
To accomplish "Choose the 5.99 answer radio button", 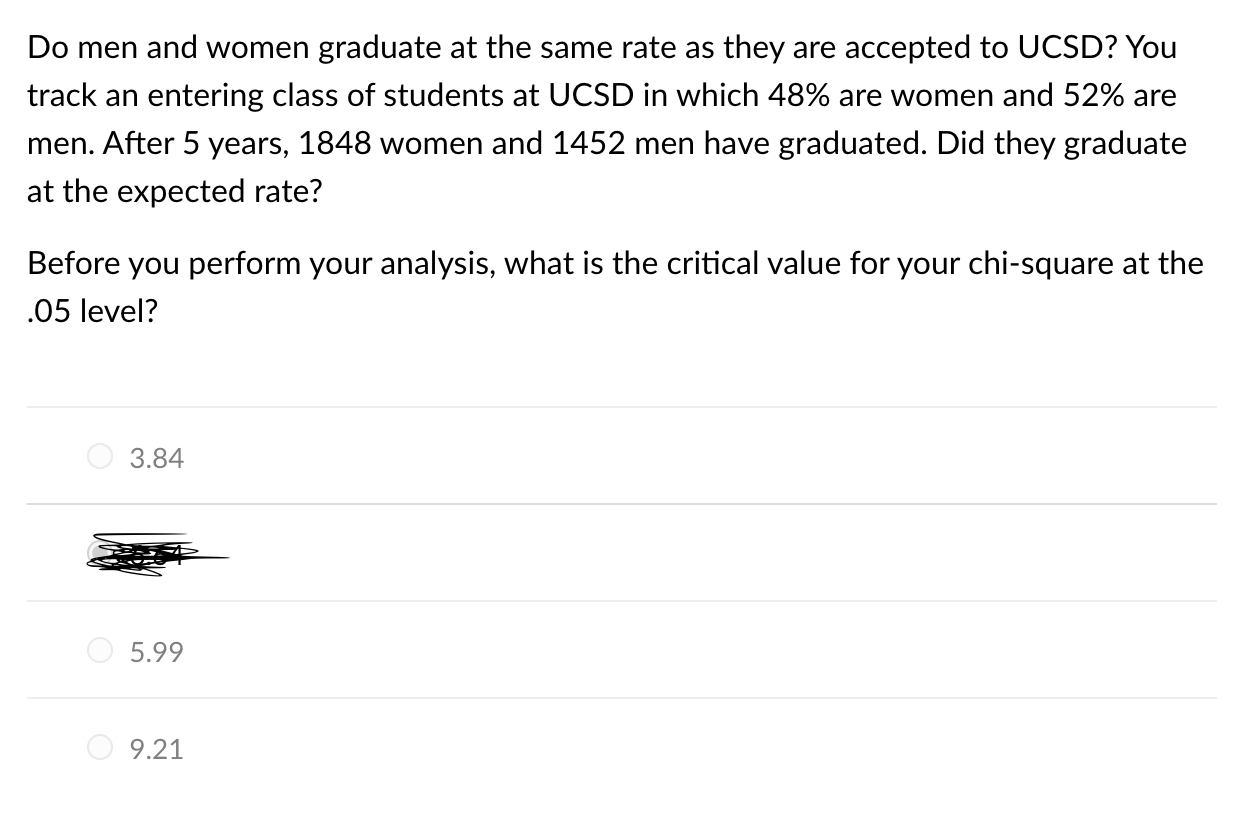I will coord(100,652).
